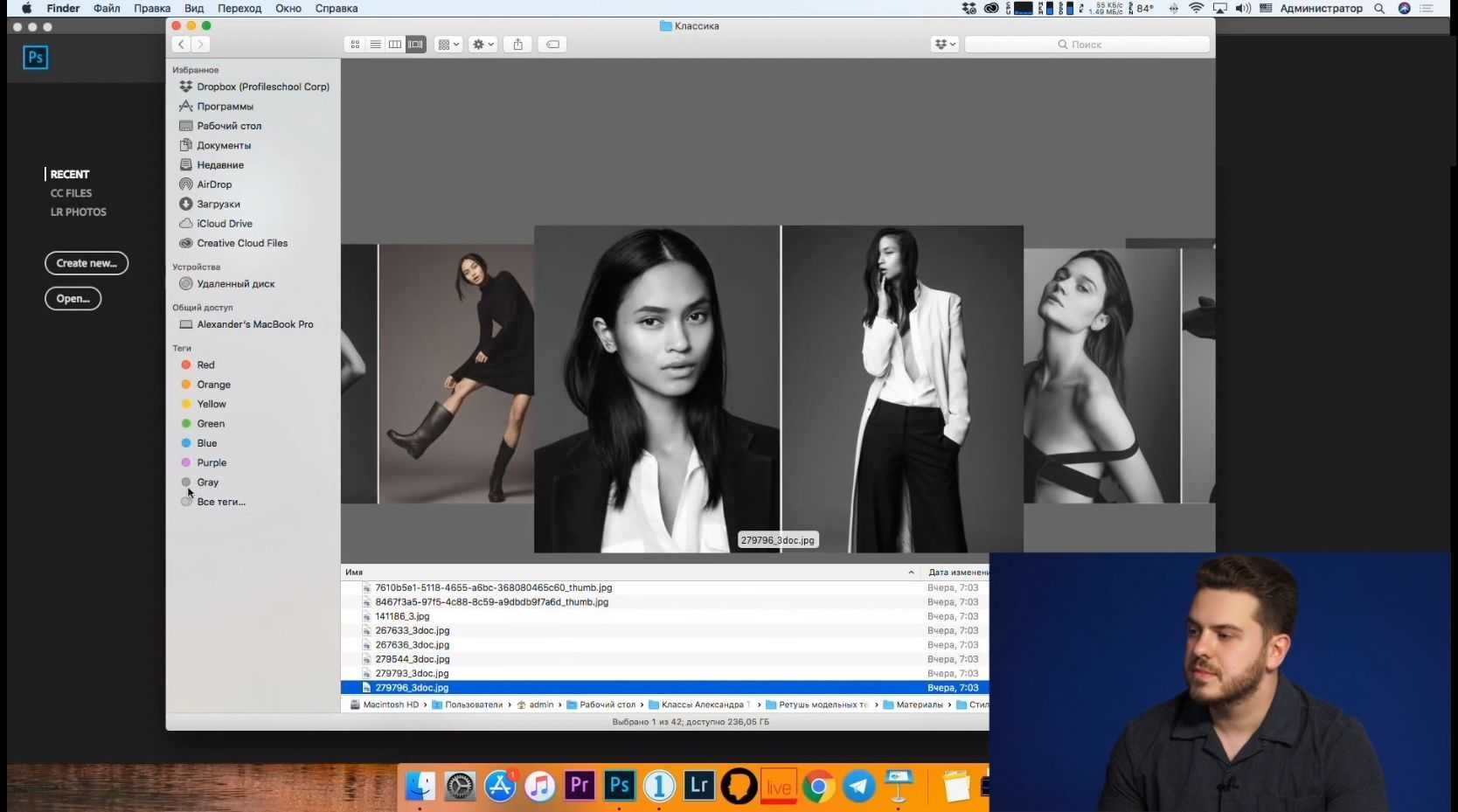Open the Файл menu

[x=107, y=9]
